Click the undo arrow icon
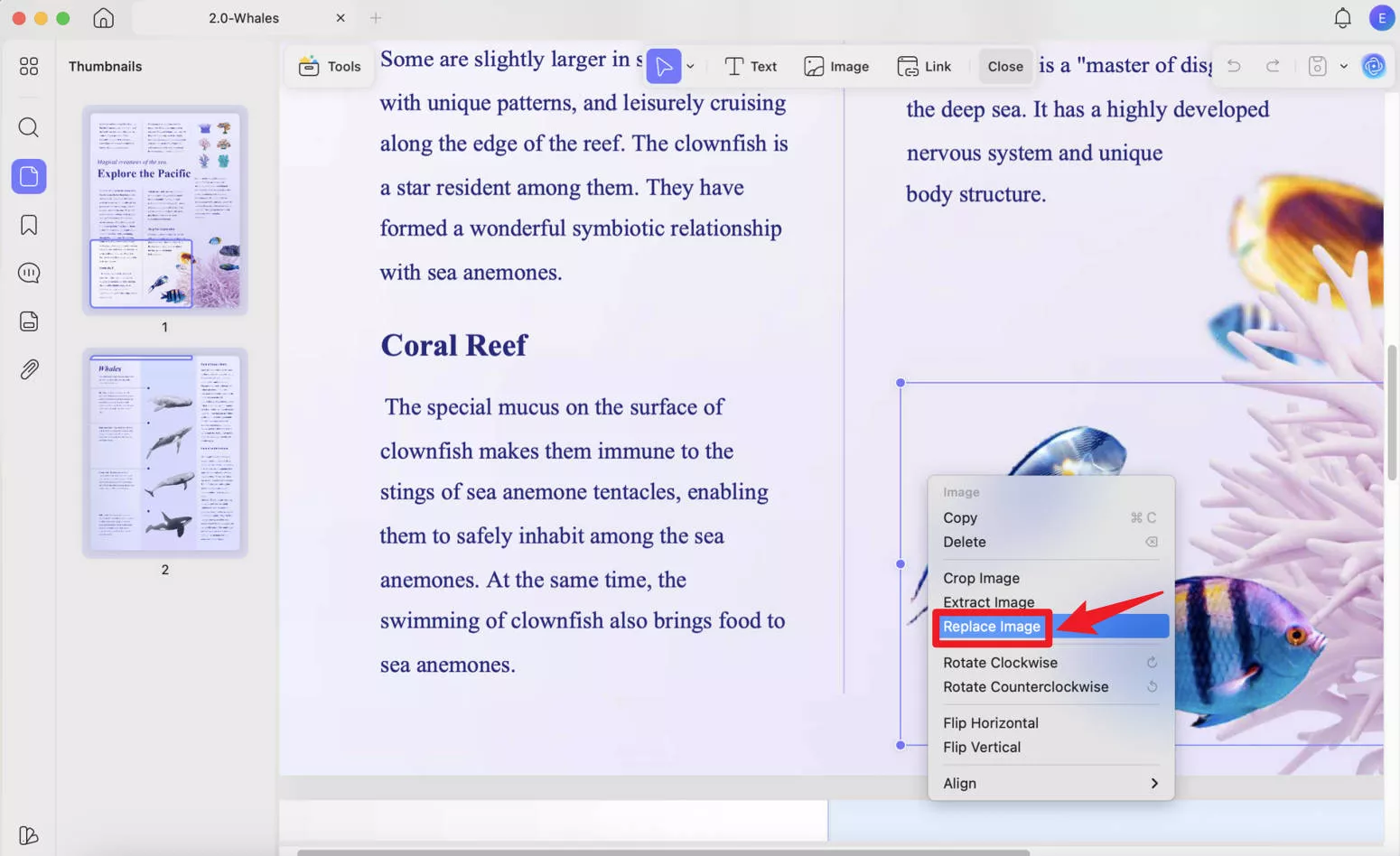Viewport: 1400px width, 856px height. tap(1234, 66)
